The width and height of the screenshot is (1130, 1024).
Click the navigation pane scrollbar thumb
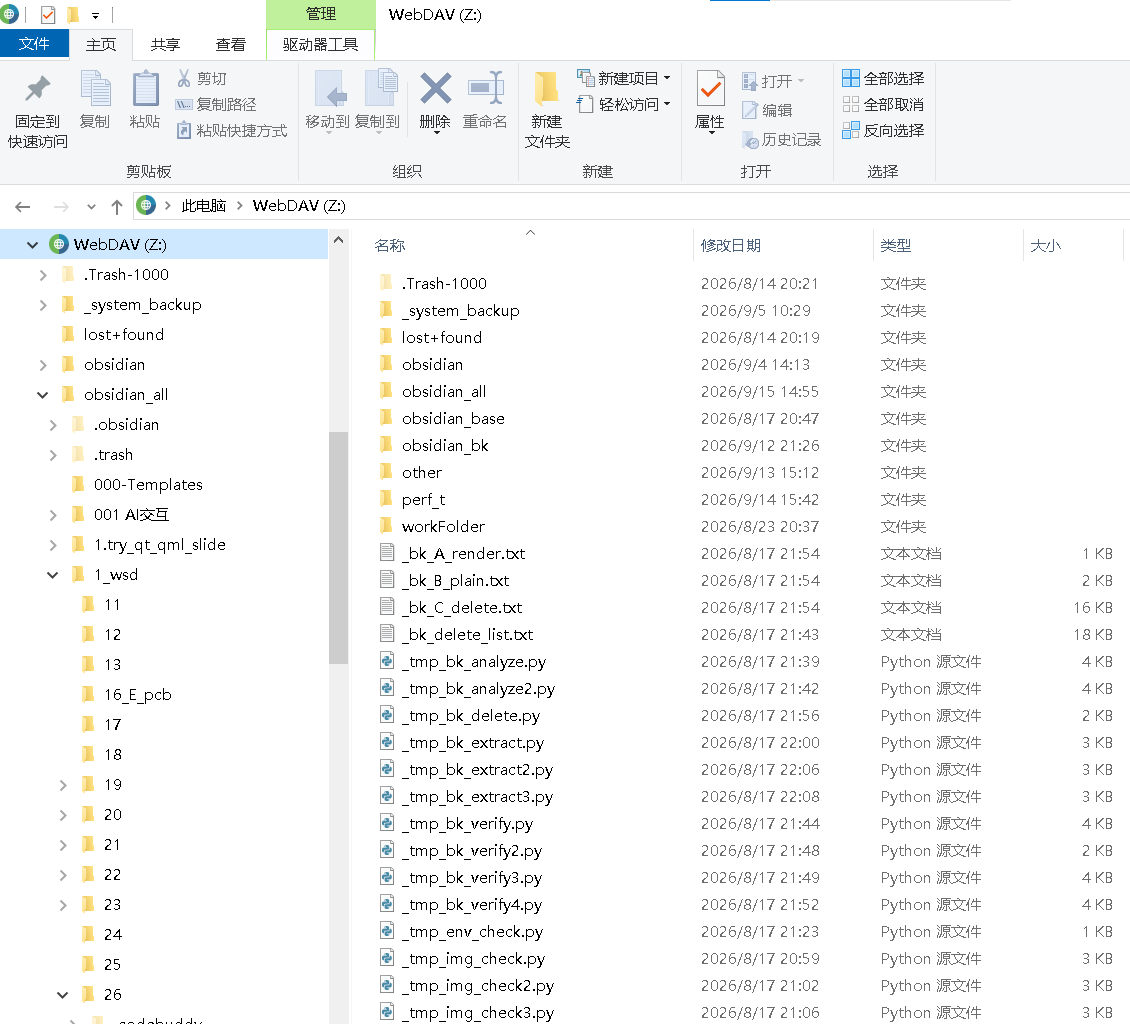338,548
